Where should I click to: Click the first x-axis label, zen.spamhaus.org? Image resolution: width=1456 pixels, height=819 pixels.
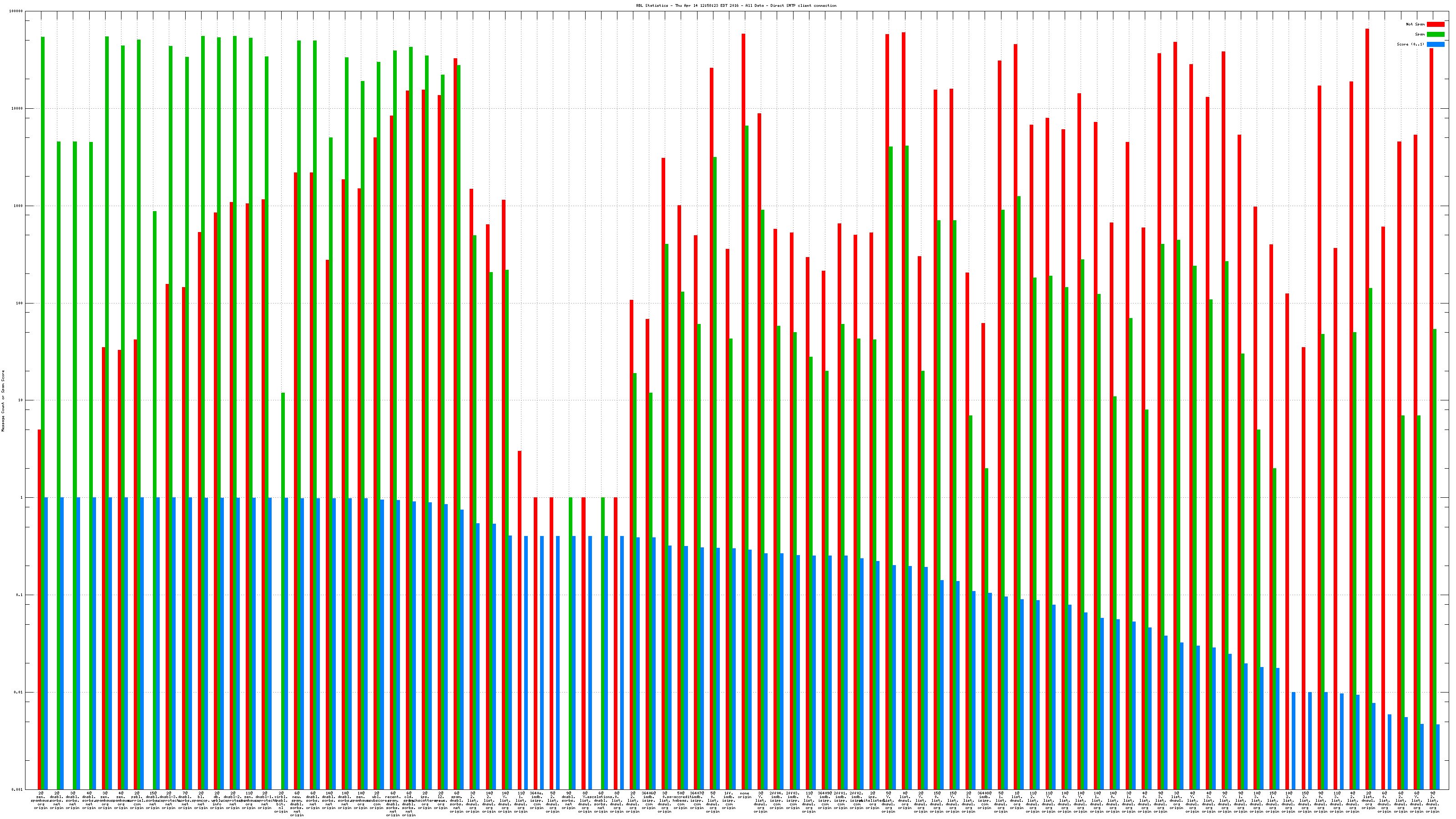click(41, 800)
